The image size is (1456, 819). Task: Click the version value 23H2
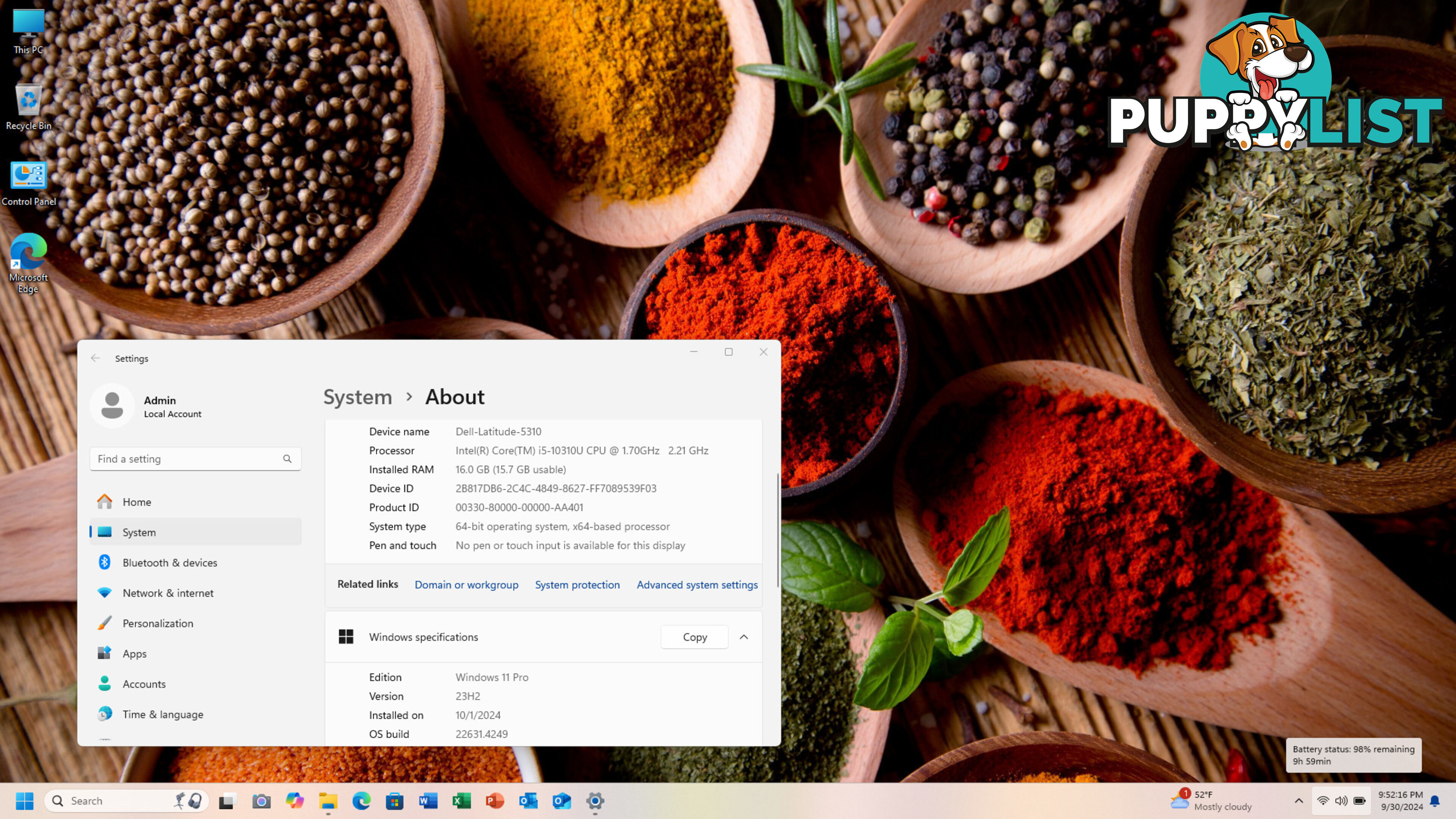(468, 697)
